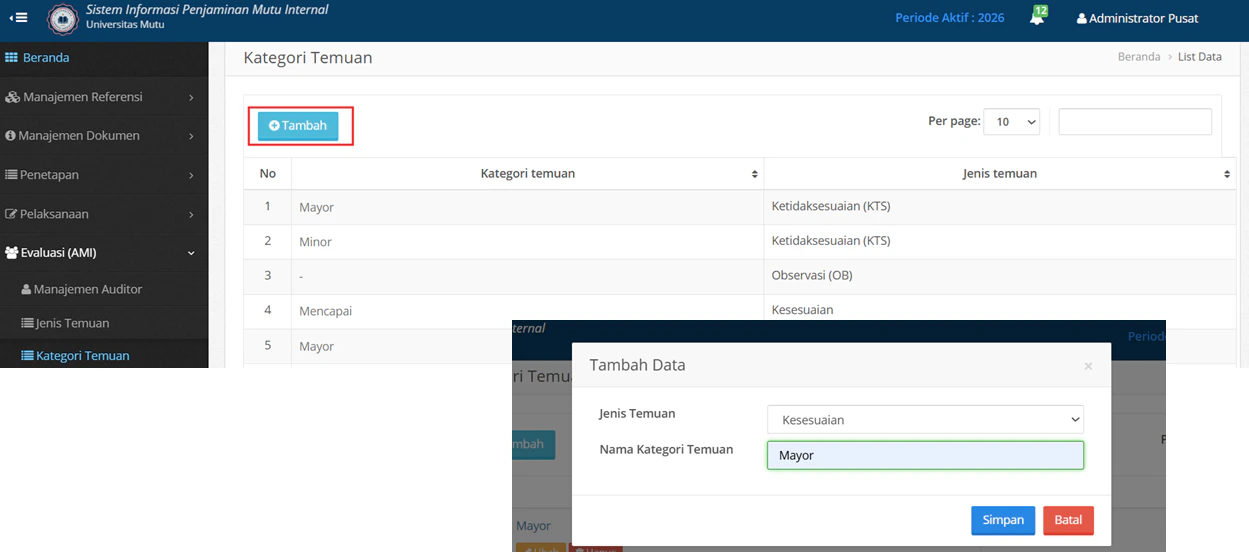Click Nama Kategori Temuan input field

(x=925, y=455)
